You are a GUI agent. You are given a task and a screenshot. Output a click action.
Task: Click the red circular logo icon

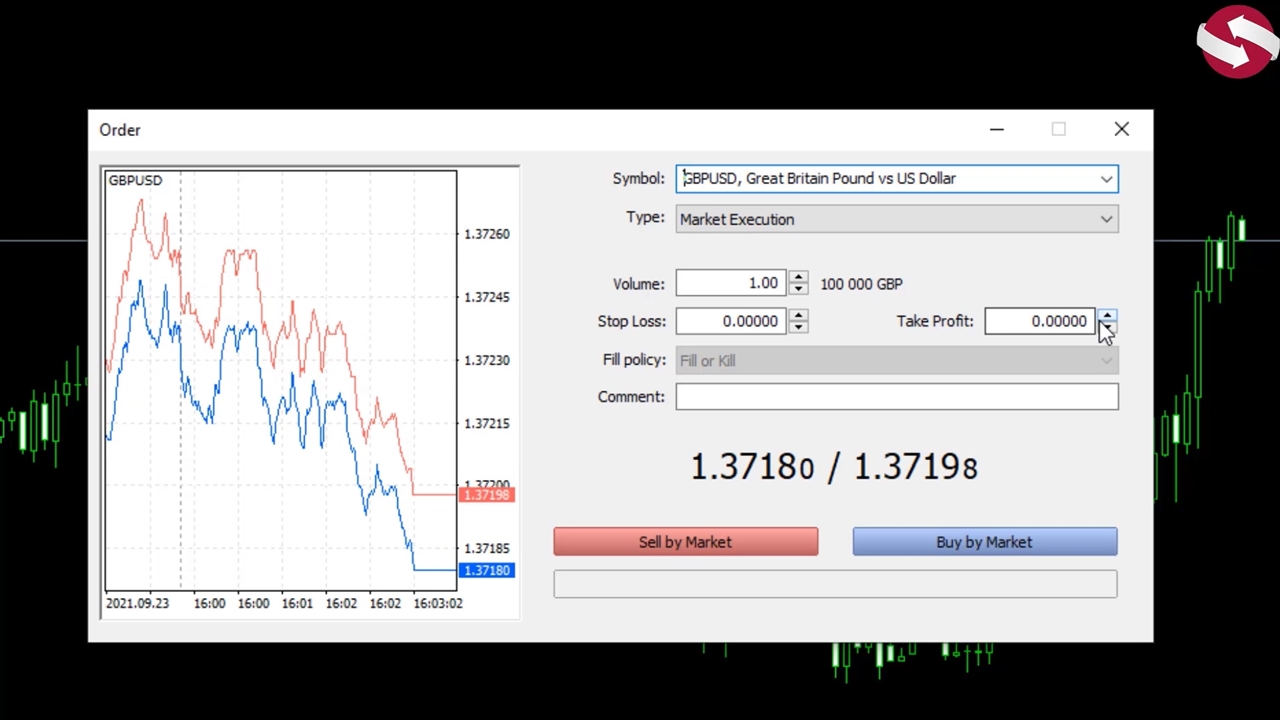[1237, 42]
